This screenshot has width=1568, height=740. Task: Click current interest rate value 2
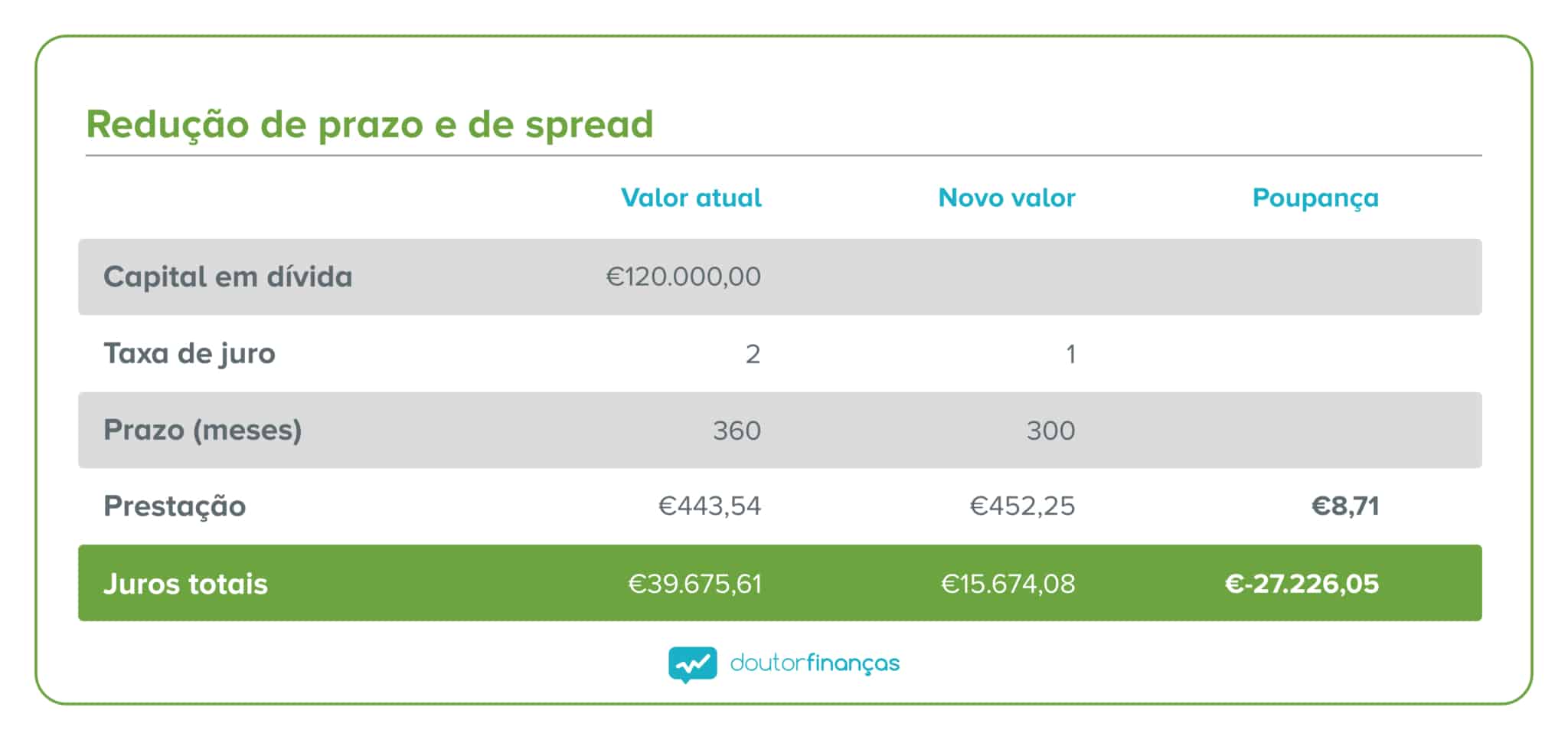pos(753,354)
